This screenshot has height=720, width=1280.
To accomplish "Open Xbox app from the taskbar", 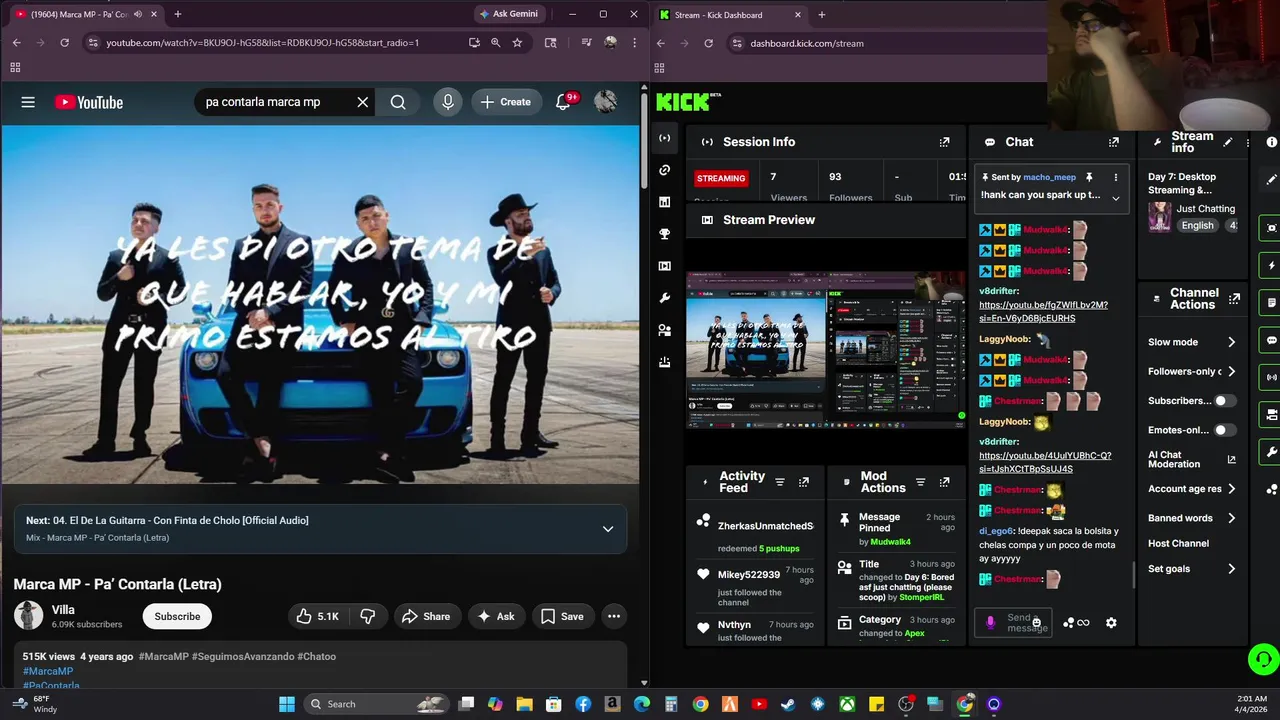I will (x=847, y=704).
